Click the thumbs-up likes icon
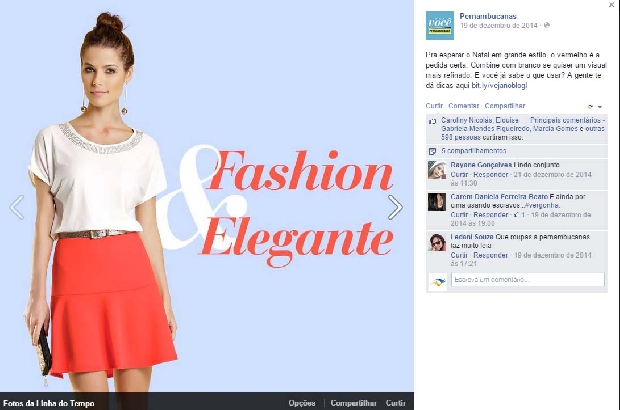Image resolution: width=620 pixels, height=410 pixels. coord(433,121)
